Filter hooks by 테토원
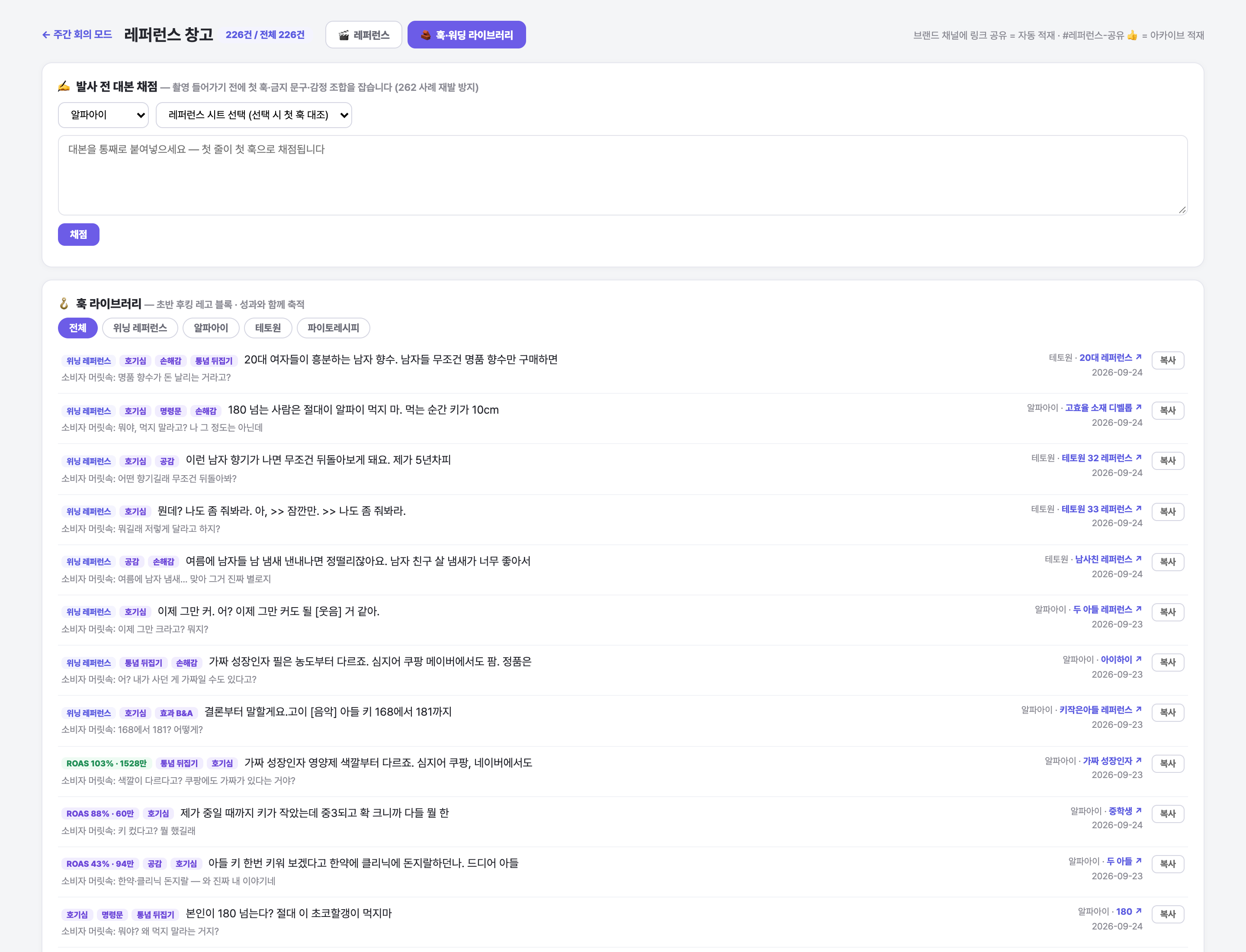The image size is (1246, 952). click(268, 328)
